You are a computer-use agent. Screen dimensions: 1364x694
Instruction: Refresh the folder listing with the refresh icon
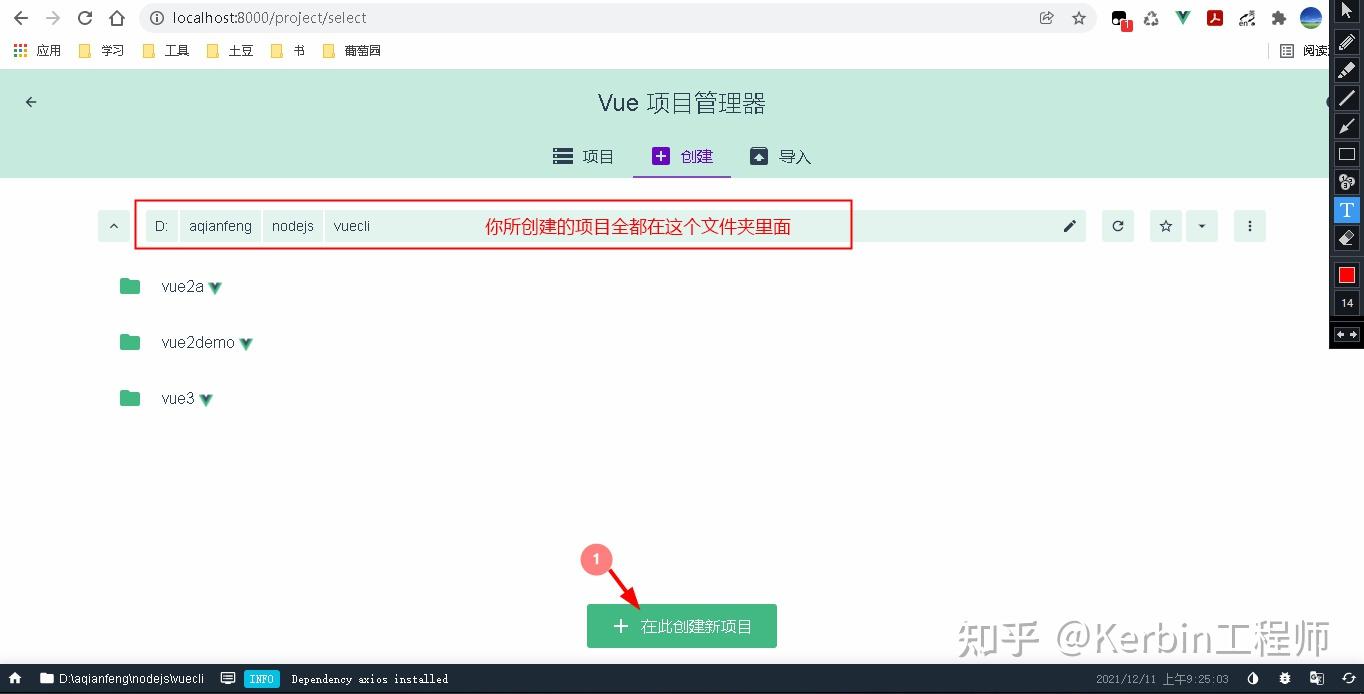(1117, 226)
